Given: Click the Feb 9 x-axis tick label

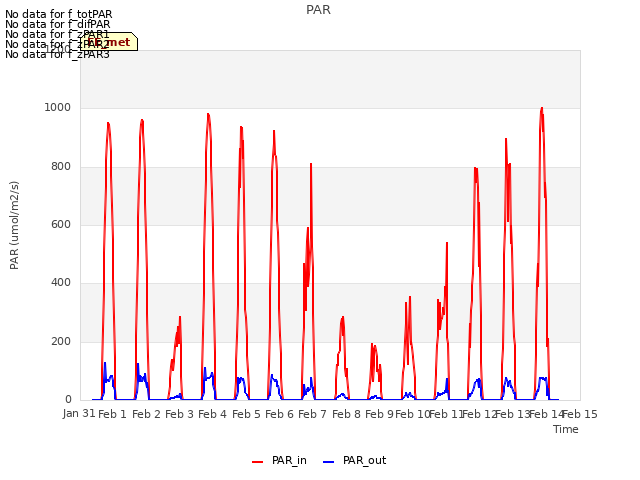Looking at the screenshot, I should tap(380, 414).
